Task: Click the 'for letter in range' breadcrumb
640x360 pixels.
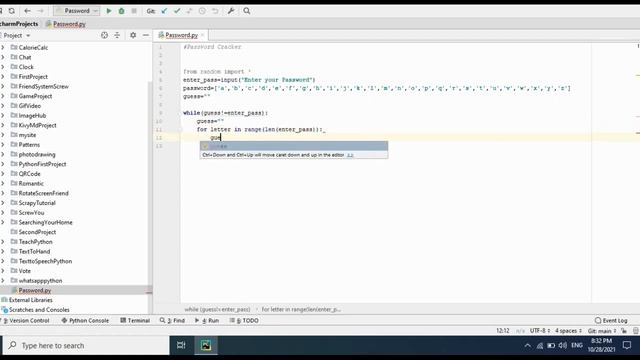Action: (301, 309)
